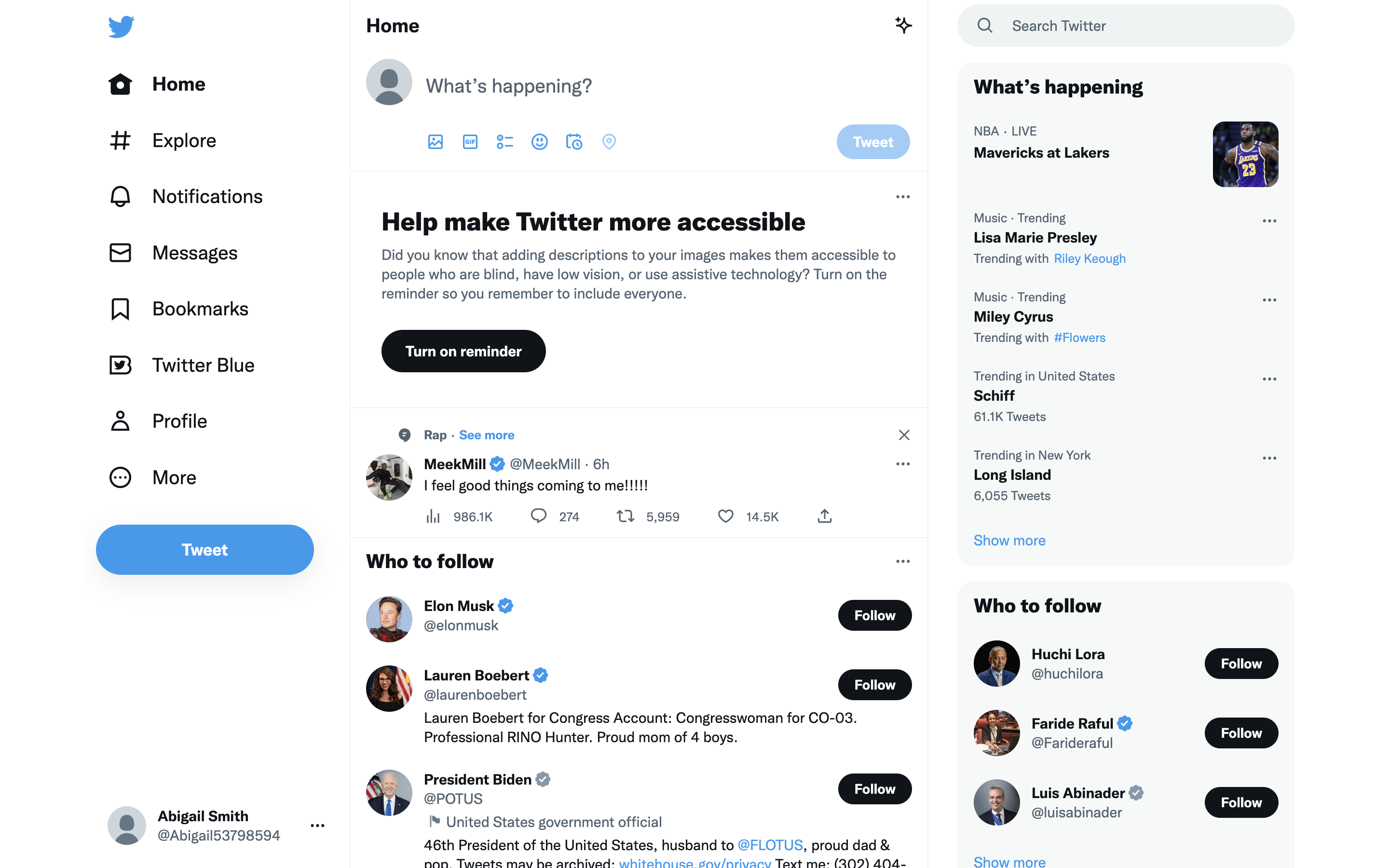
Task: Click the Search Twitter field
Action: click(1126, 26)
